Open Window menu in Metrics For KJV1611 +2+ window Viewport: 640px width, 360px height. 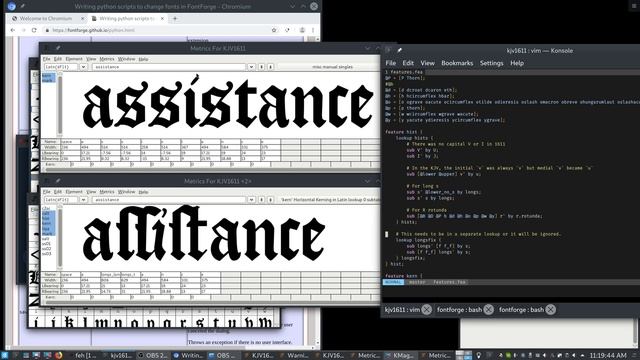127,192
